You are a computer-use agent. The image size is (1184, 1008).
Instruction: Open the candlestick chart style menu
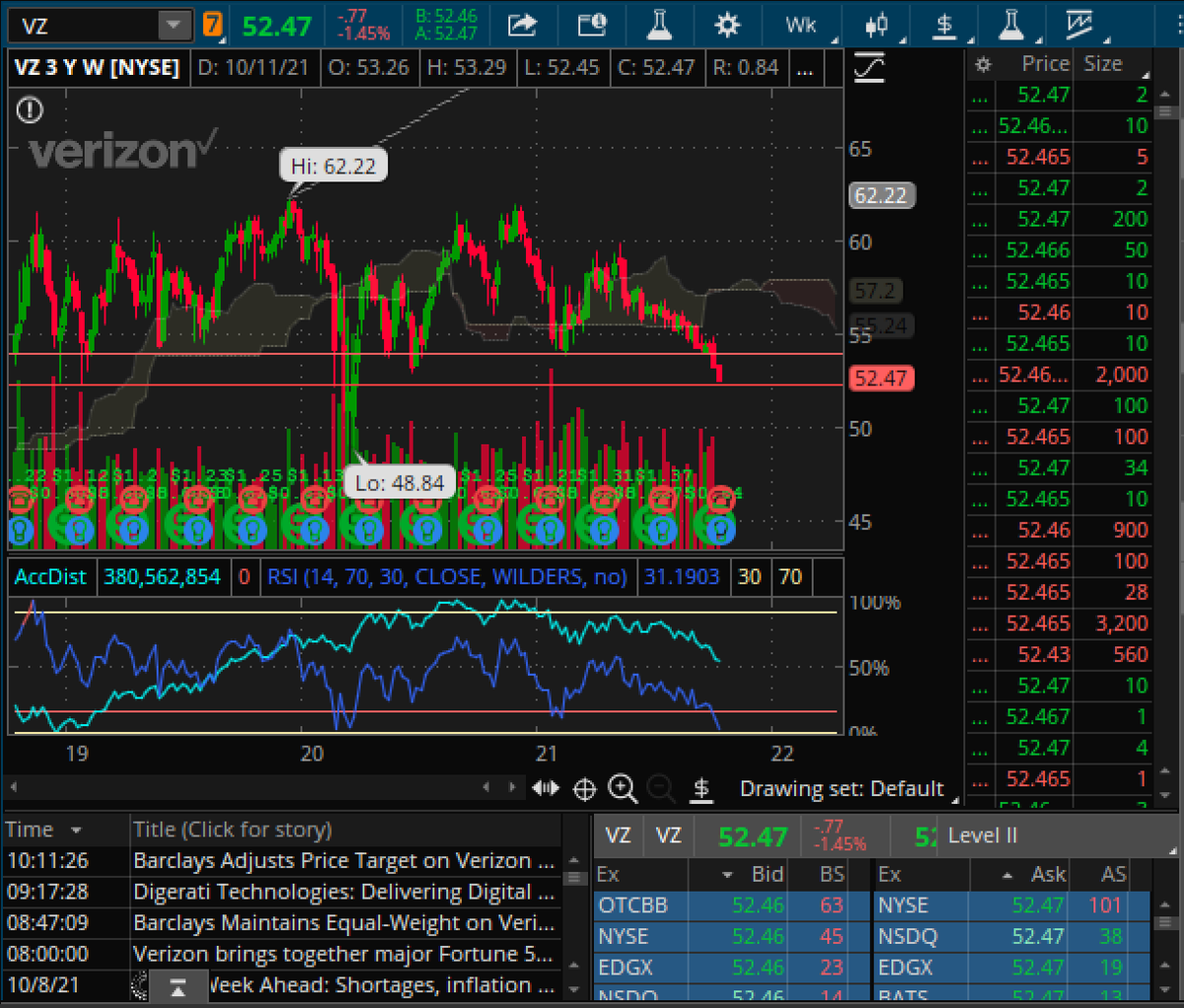[876, 25]
